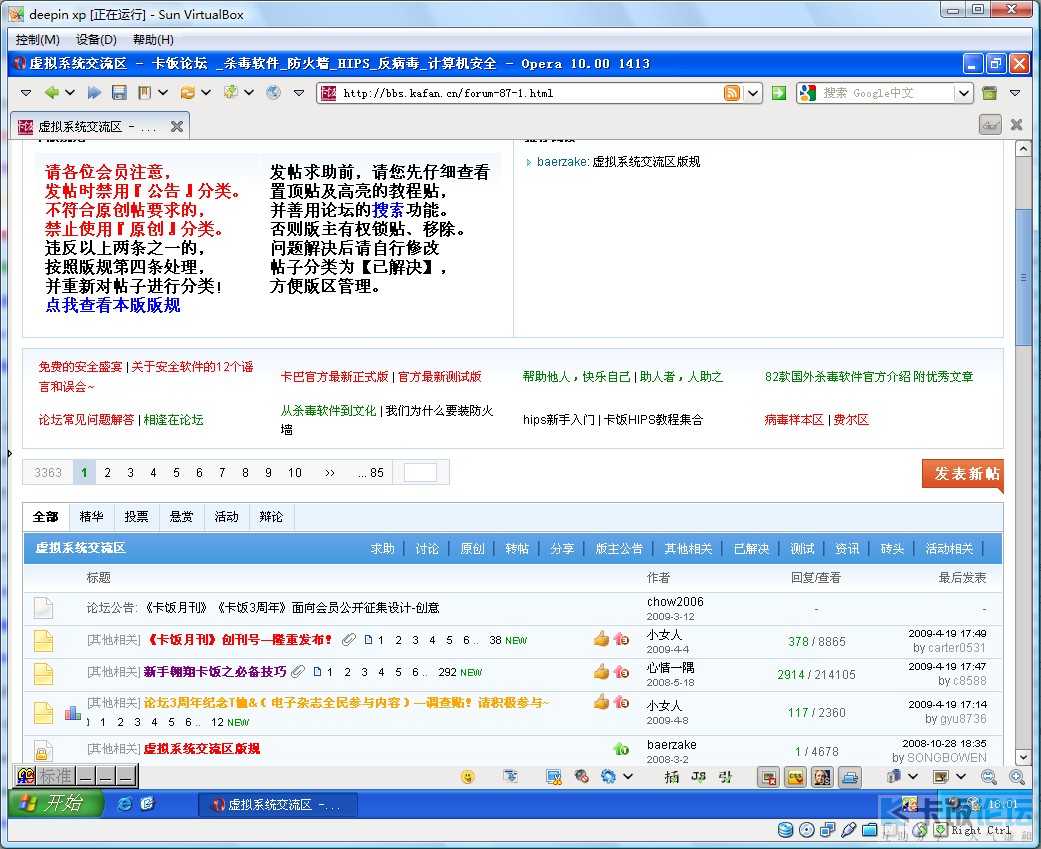Click the yellow CSS icon in status bar
1041x849 pixels.
click(x=795, y=777)
